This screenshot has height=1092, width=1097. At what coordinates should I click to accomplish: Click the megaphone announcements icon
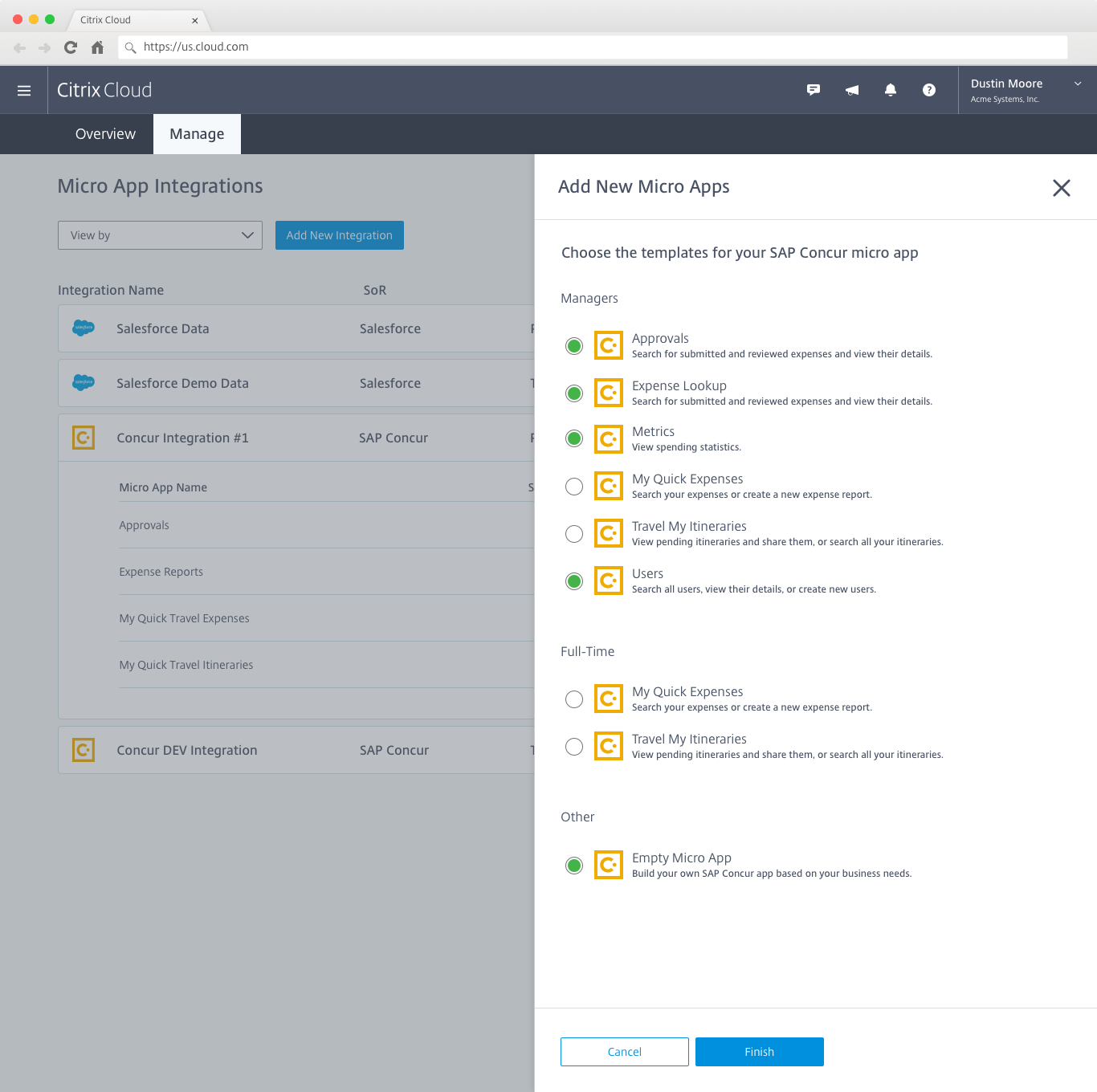[x=852, y=90]
